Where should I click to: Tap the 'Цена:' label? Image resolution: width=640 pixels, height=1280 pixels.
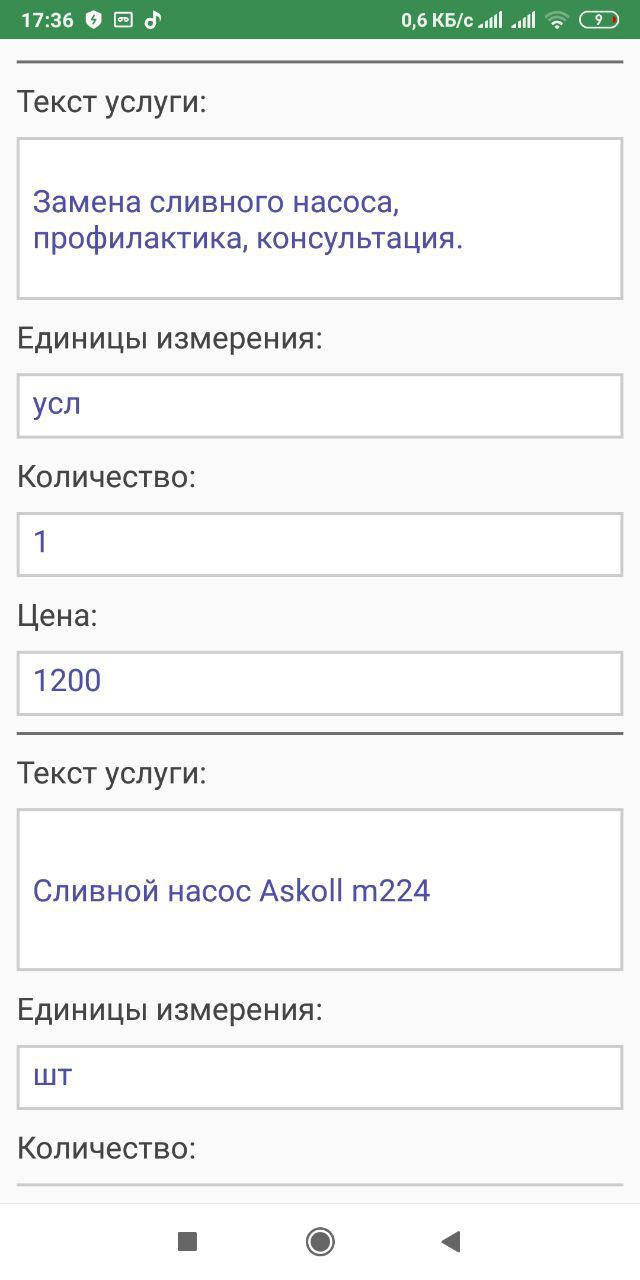point(58,616)
